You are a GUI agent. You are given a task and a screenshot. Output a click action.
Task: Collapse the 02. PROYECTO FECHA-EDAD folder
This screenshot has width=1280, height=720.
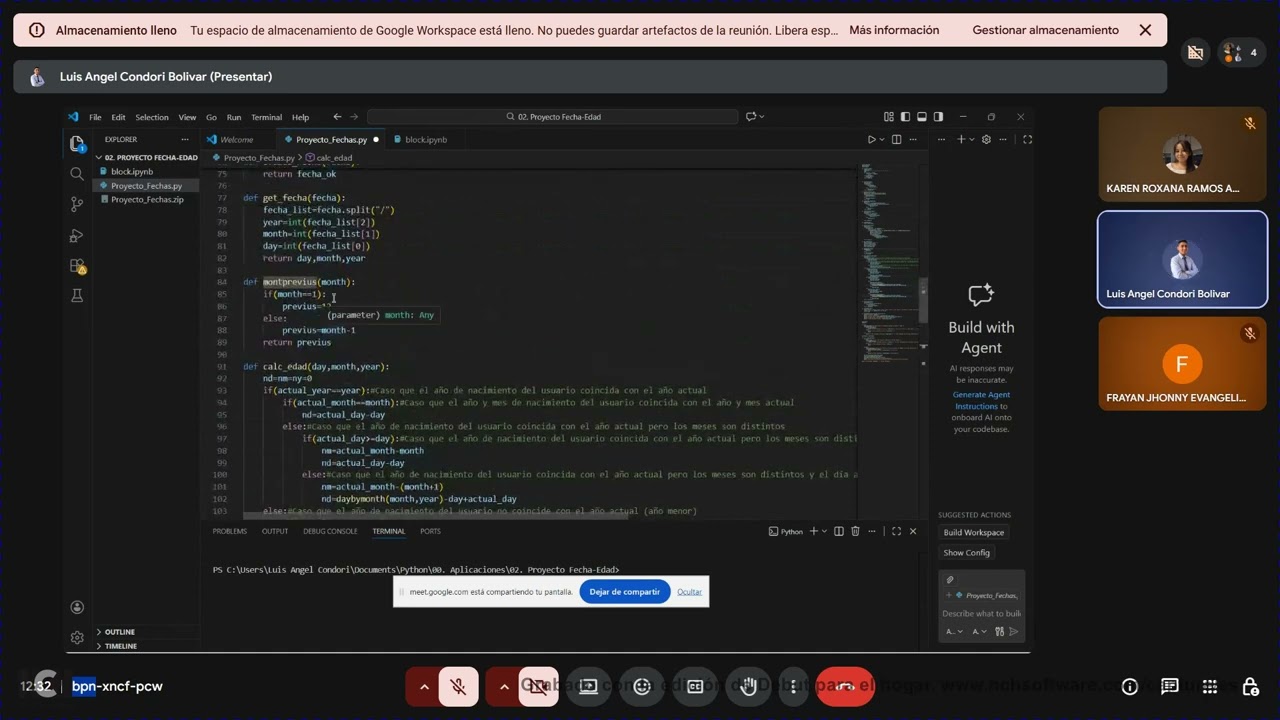148,157
